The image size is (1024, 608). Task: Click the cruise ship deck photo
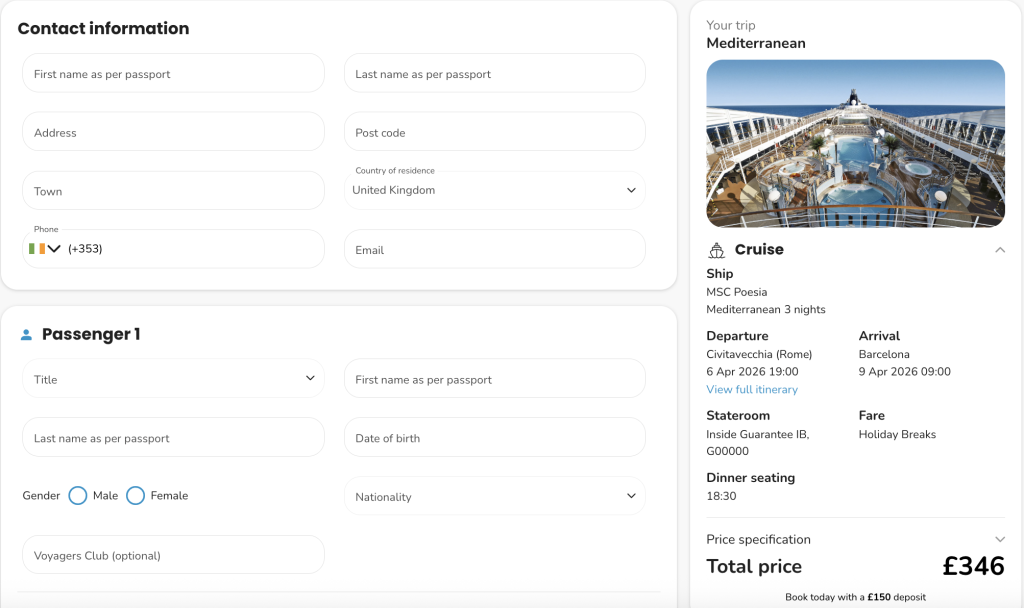[855, 144]
